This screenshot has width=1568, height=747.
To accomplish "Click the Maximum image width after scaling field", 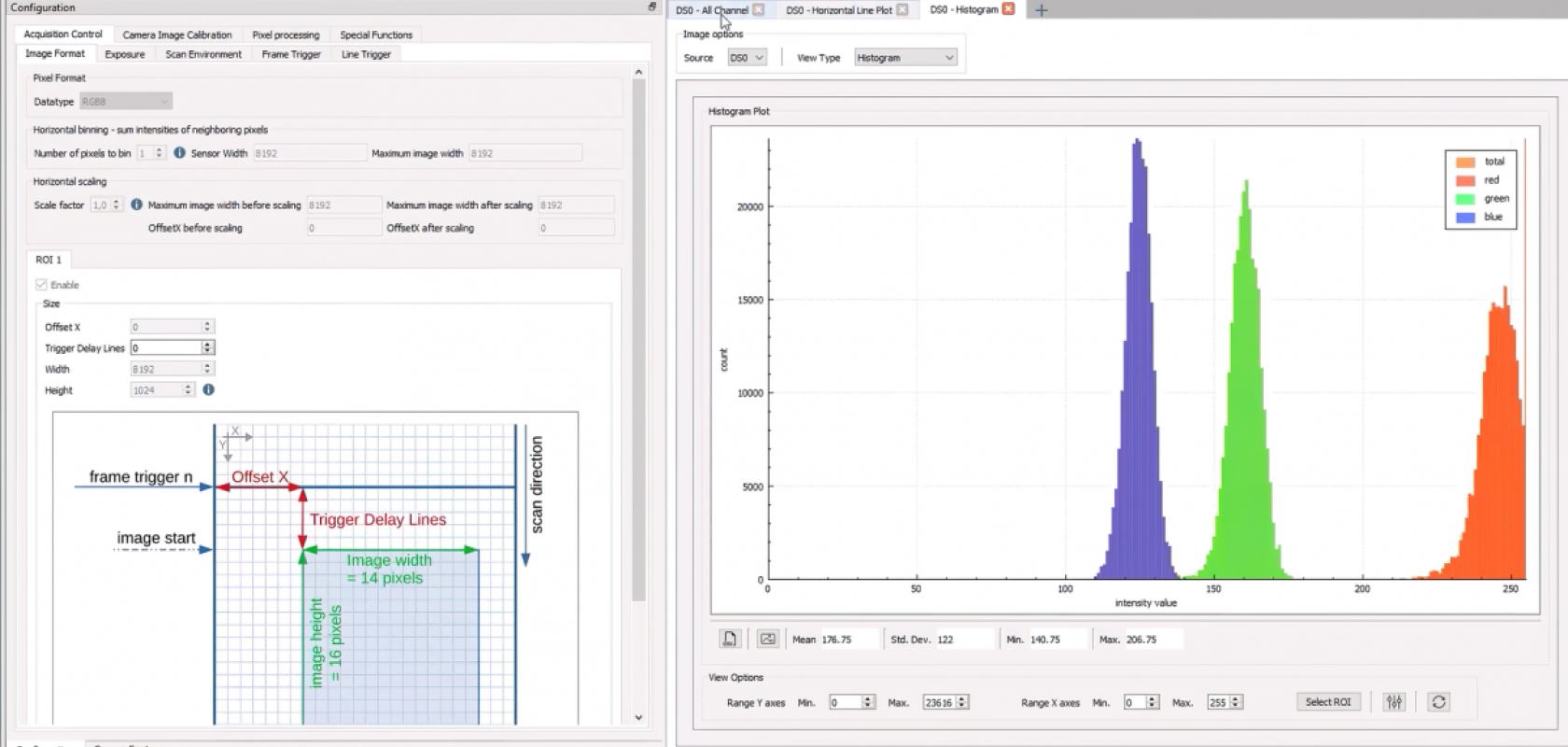I will coord(576,205).
